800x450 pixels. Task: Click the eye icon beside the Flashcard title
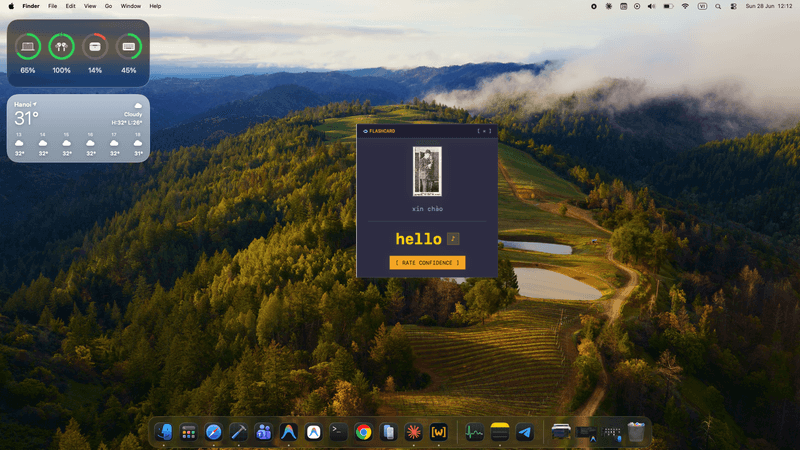tap(365, 131)
